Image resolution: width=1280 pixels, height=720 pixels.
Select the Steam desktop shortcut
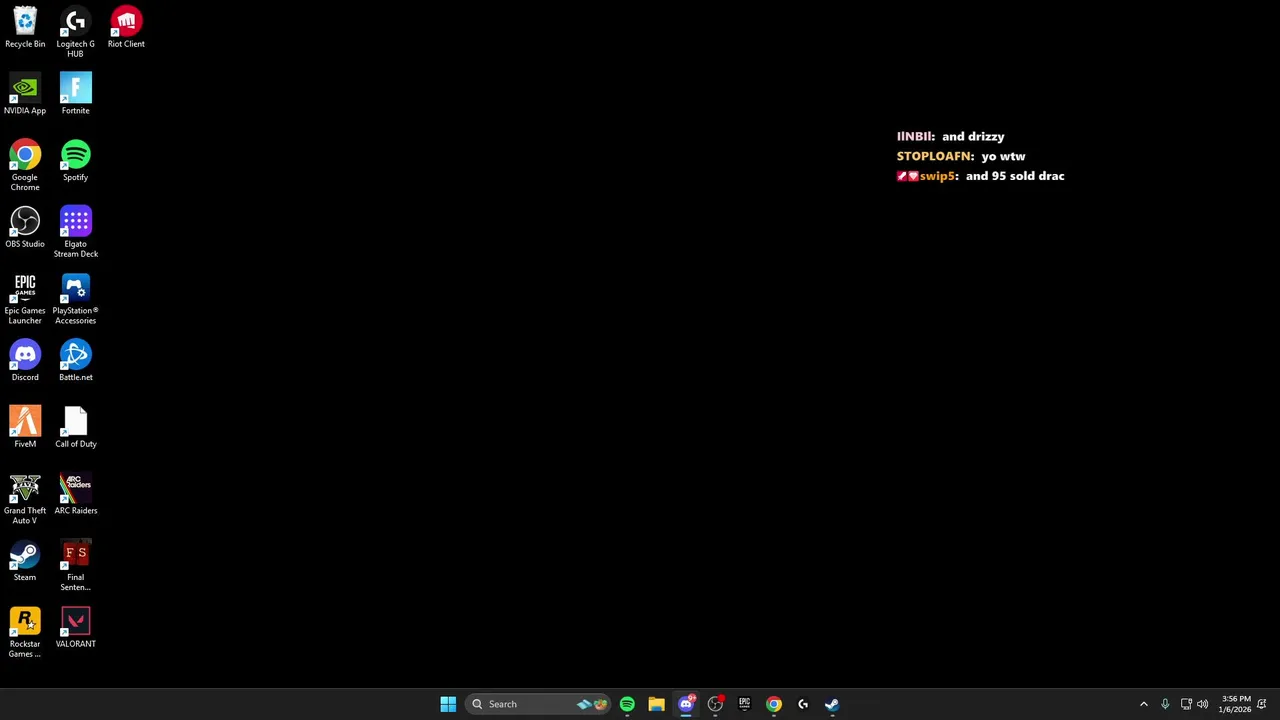[x=25, y=561]
